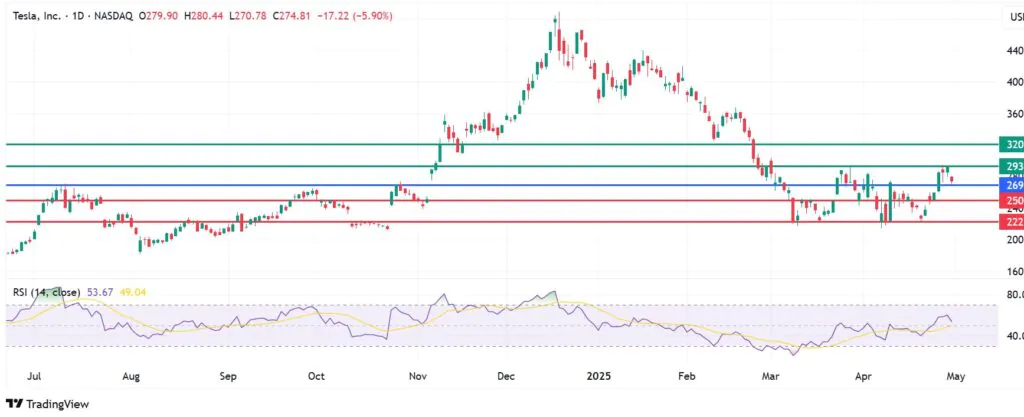1024x417 pixels.
Task: Click the purple RSI value 53.67
Action: (x=99, y=292)
